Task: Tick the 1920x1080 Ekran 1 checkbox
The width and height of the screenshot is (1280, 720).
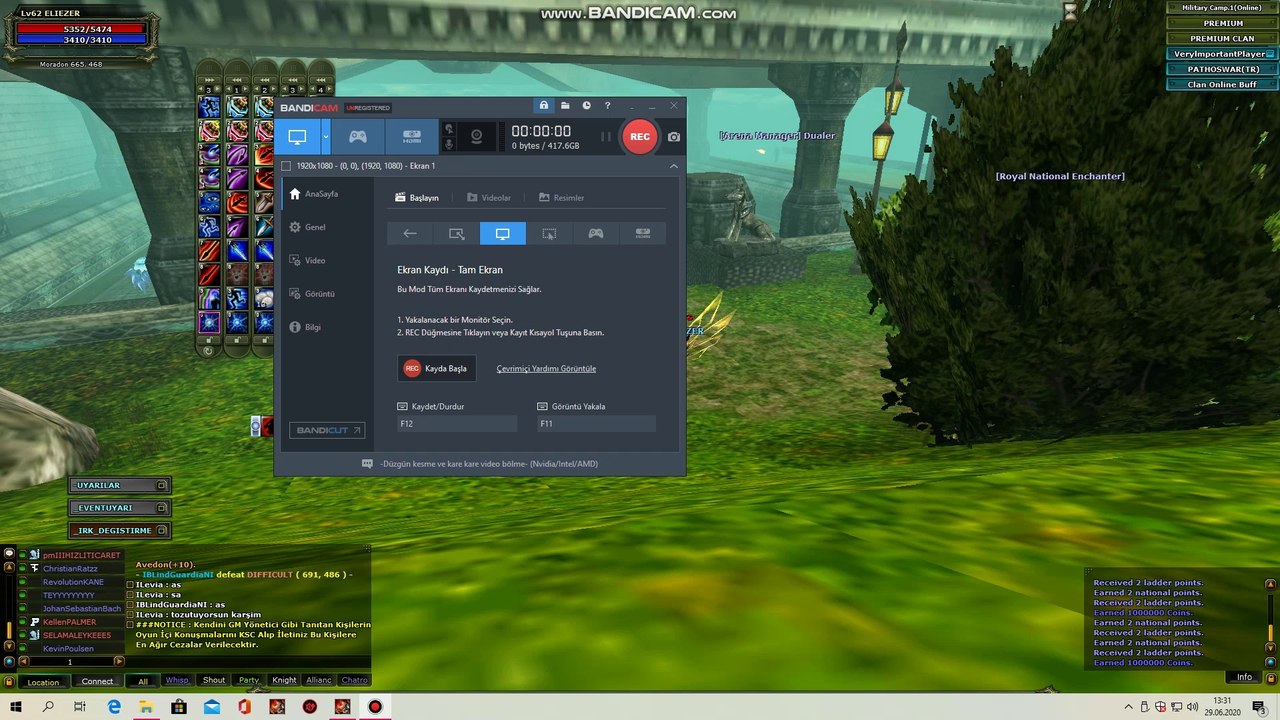Action: click(286, 166)
